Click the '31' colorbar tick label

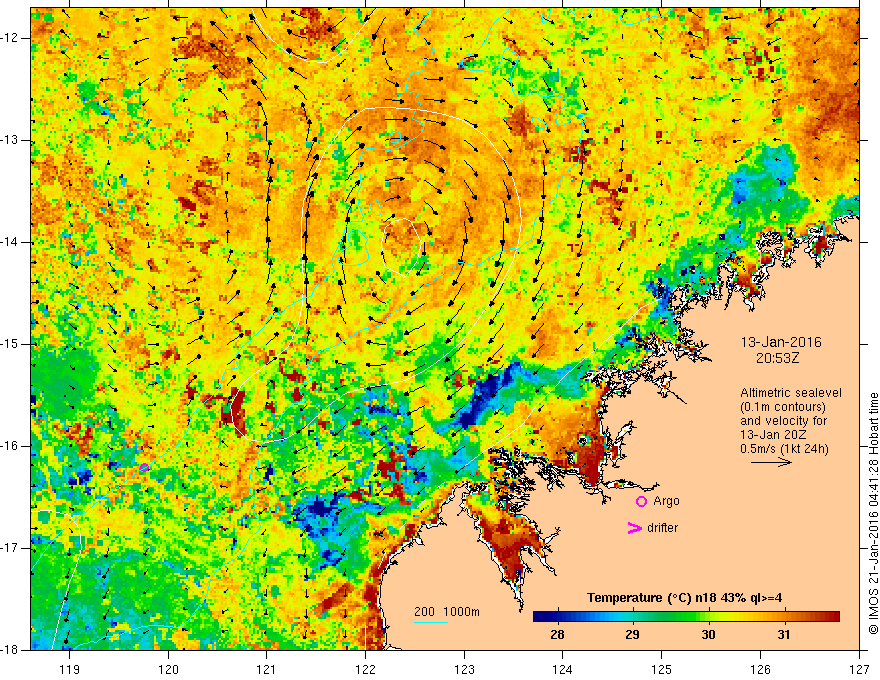coord(784,635)
